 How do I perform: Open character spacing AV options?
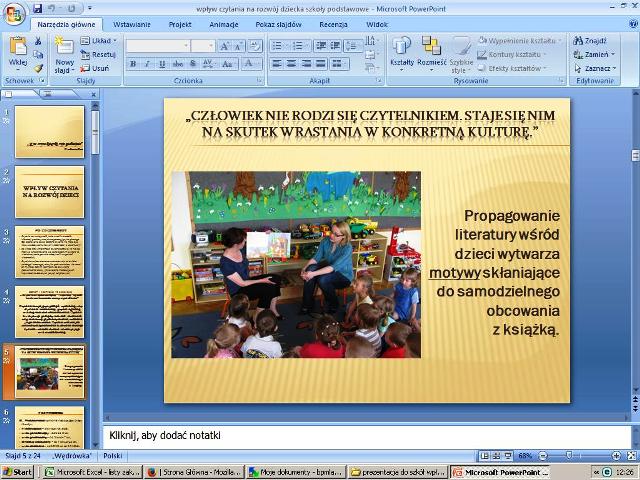208,64
